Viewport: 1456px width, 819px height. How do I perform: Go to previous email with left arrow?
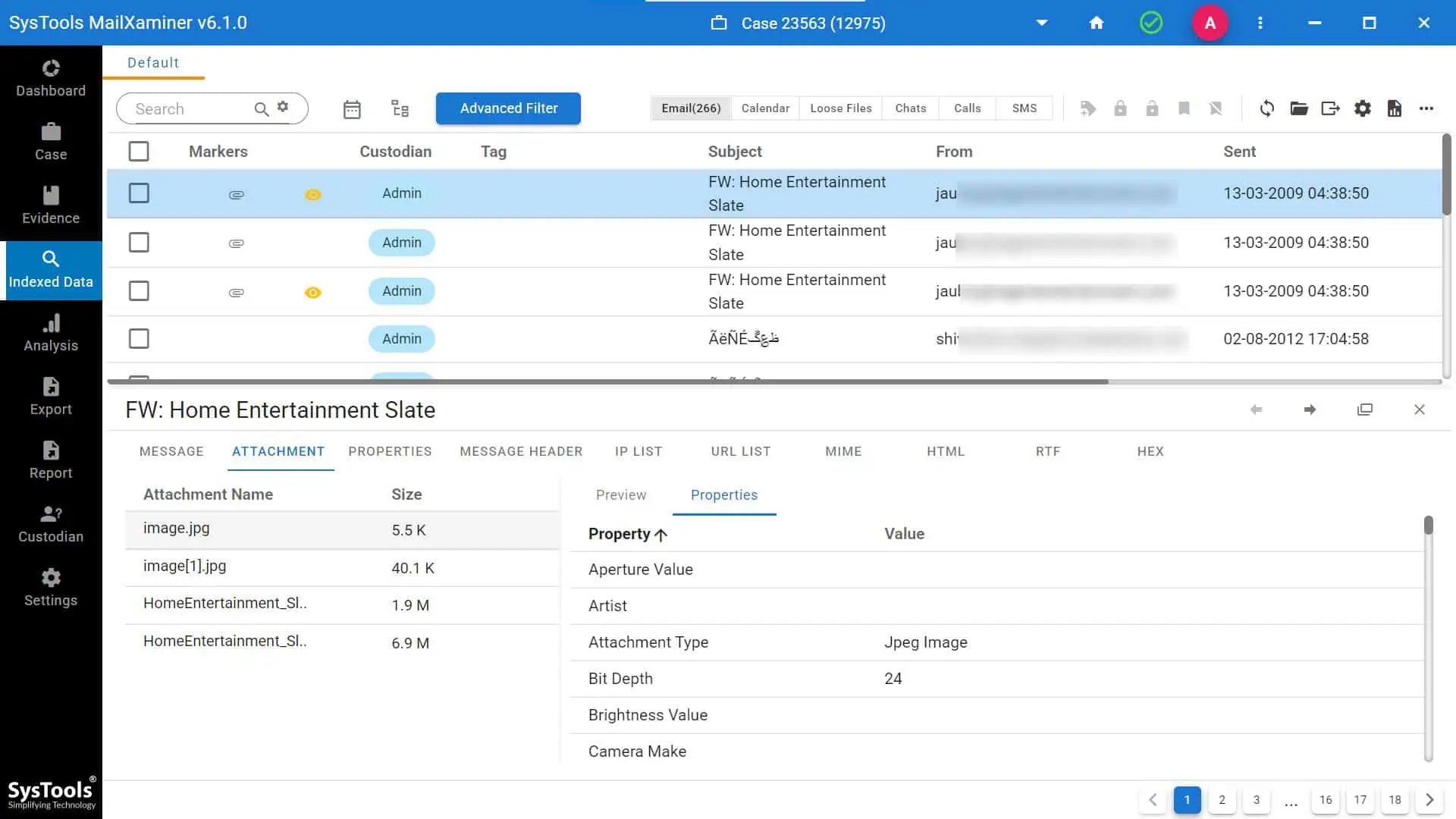1257,409
